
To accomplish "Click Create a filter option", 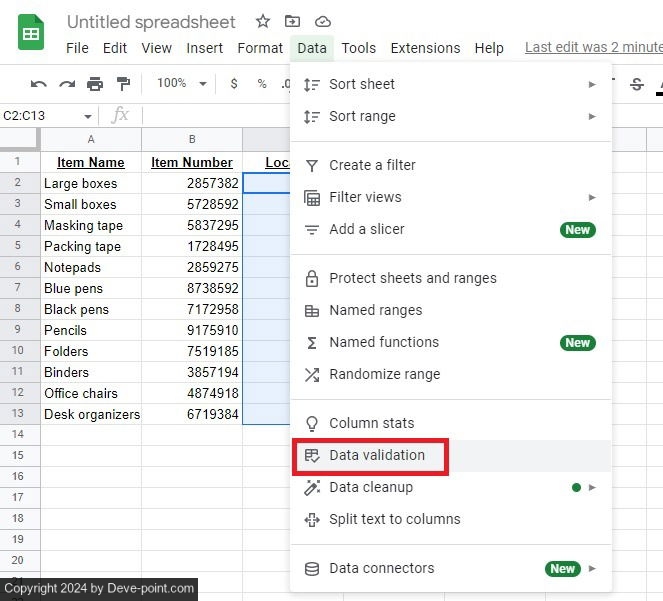I will (372, 165).
